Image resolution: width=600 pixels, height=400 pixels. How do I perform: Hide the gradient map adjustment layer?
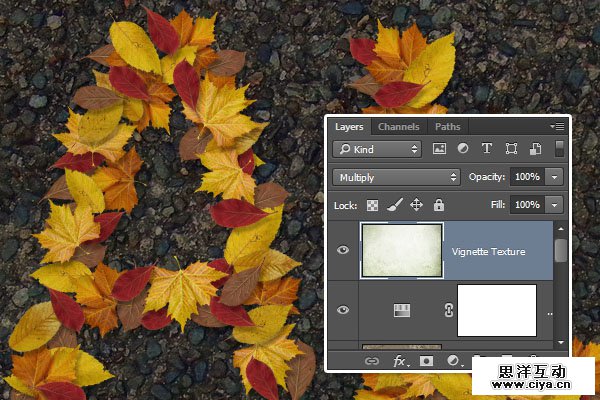point(344,310)
